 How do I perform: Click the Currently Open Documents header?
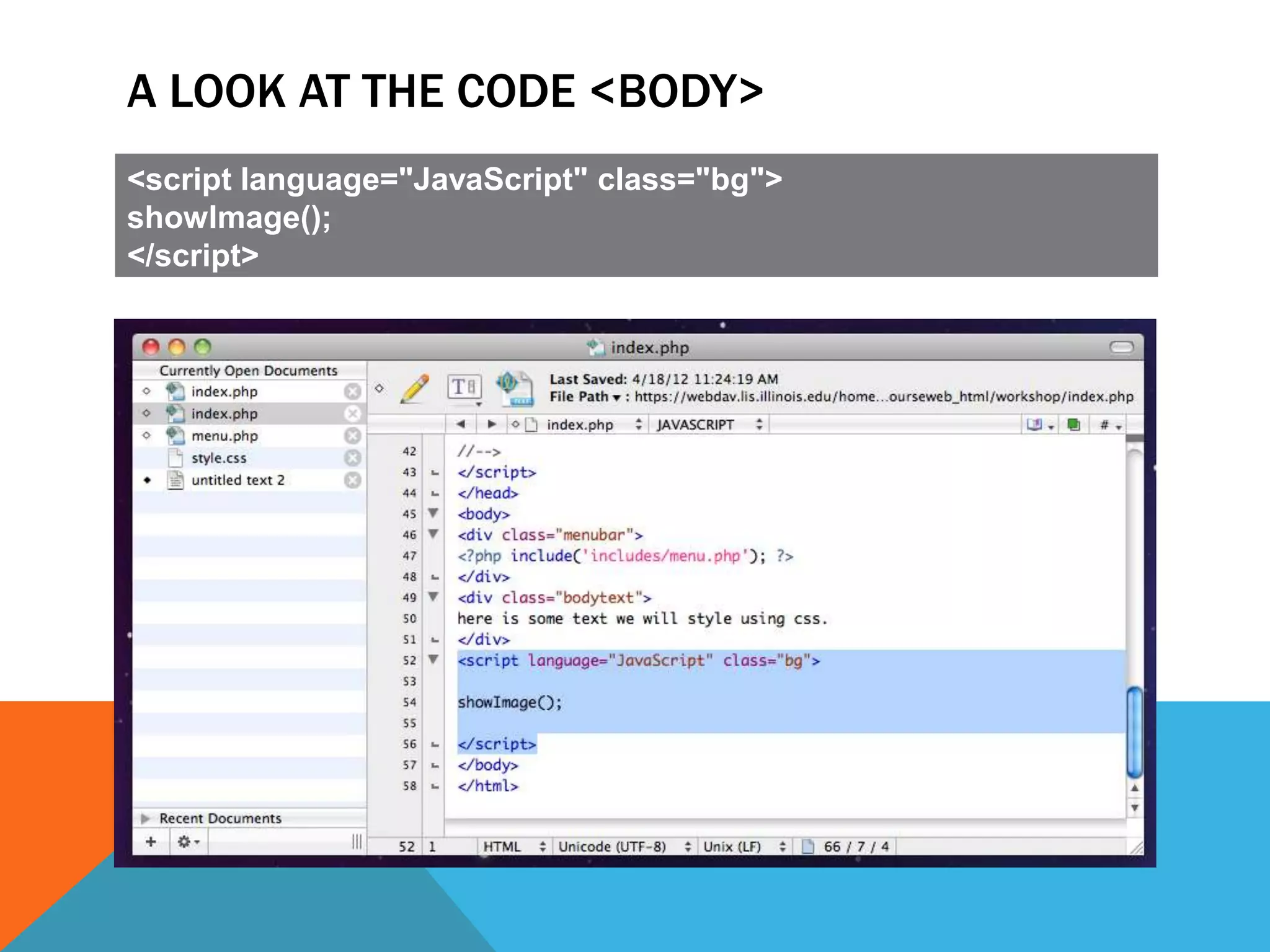coord(249,371)
